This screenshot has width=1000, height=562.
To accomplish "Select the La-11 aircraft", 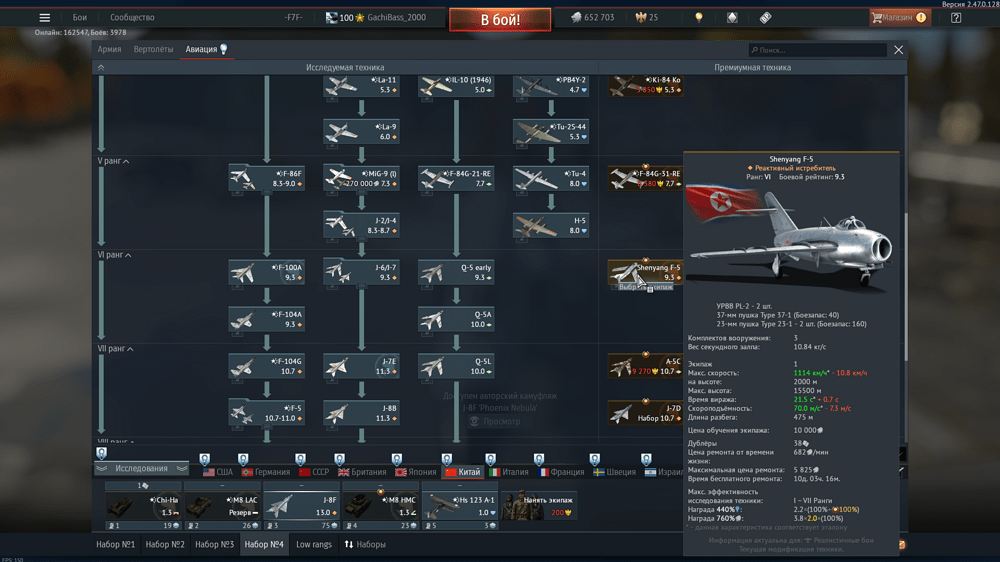I will tap(361, 85).
